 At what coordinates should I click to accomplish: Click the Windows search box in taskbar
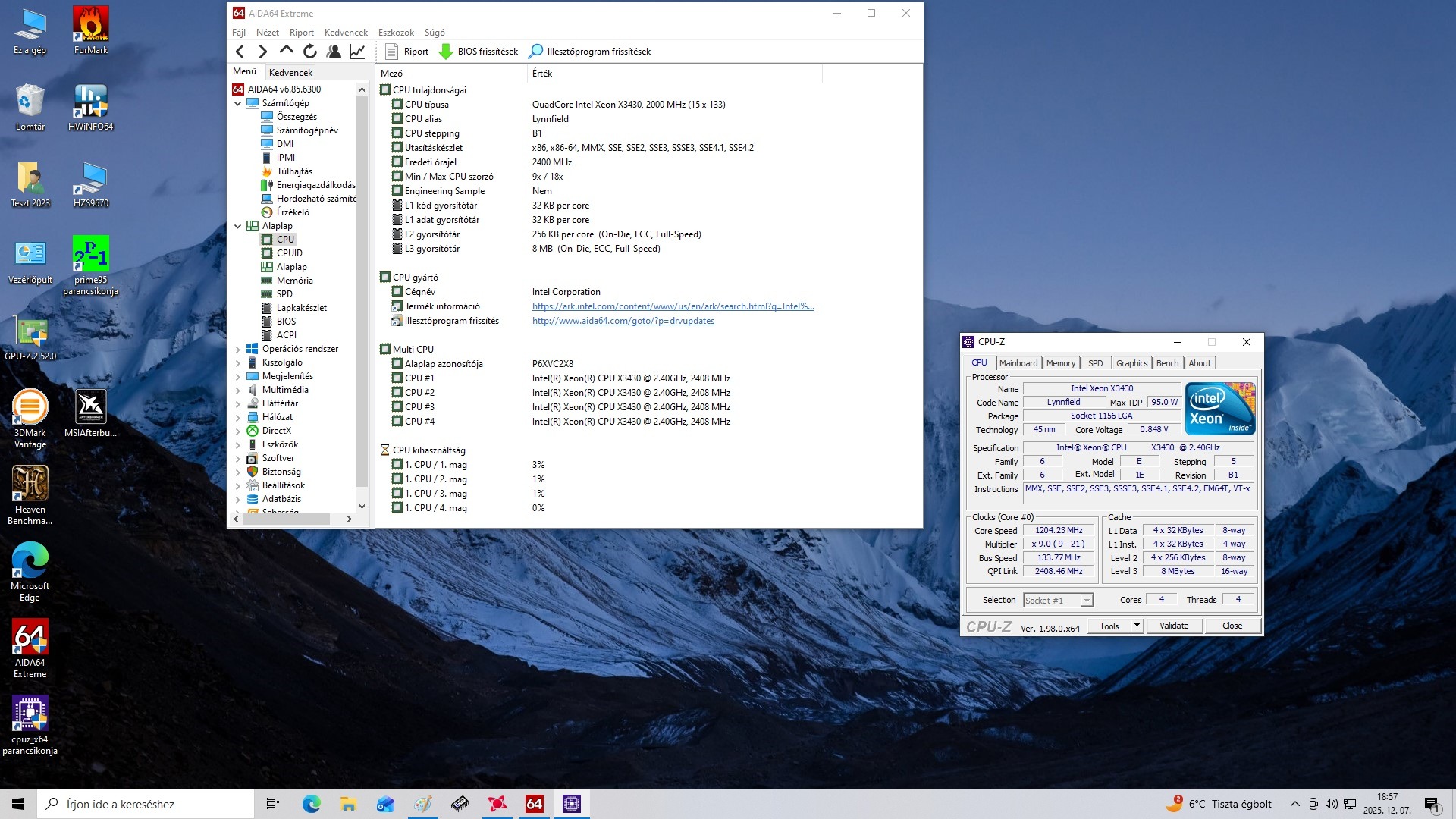(x=146, y=804)
